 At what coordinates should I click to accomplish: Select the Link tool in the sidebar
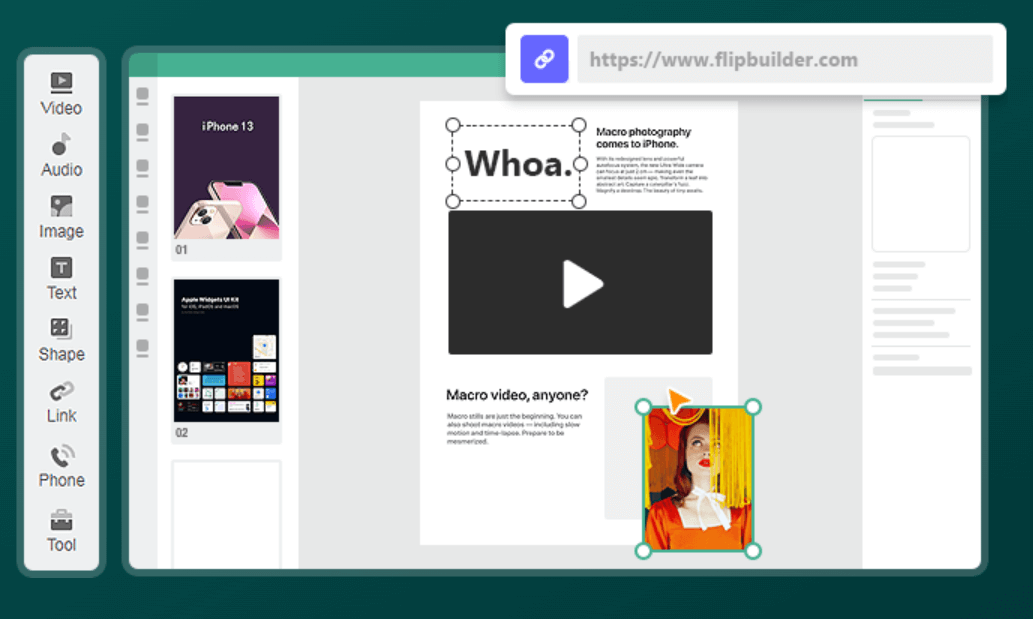click(61, 398)
